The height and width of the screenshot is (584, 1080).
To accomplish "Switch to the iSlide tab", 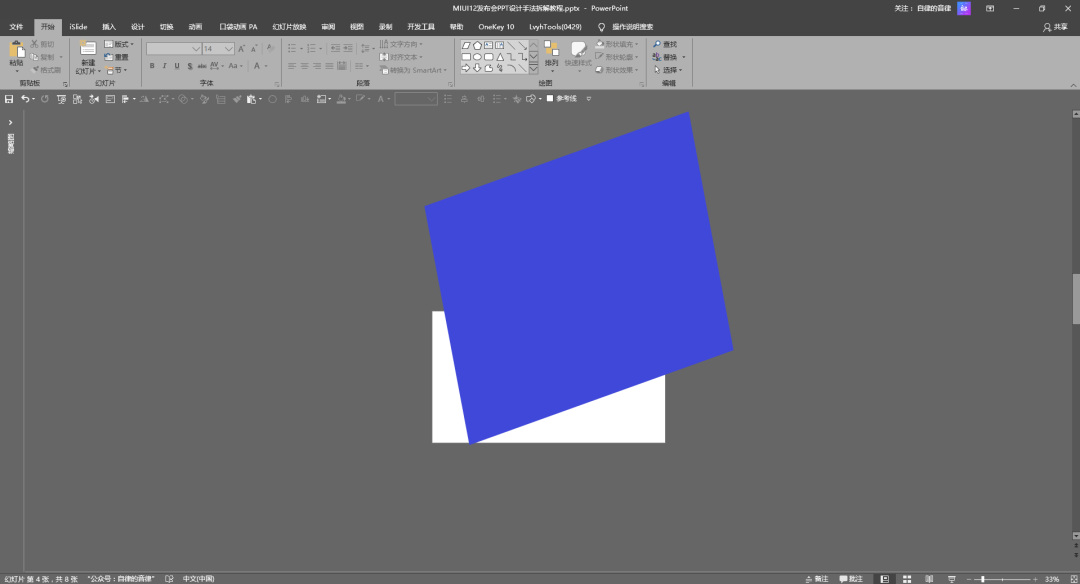I will pyautogui.click(x=78, y=27).
